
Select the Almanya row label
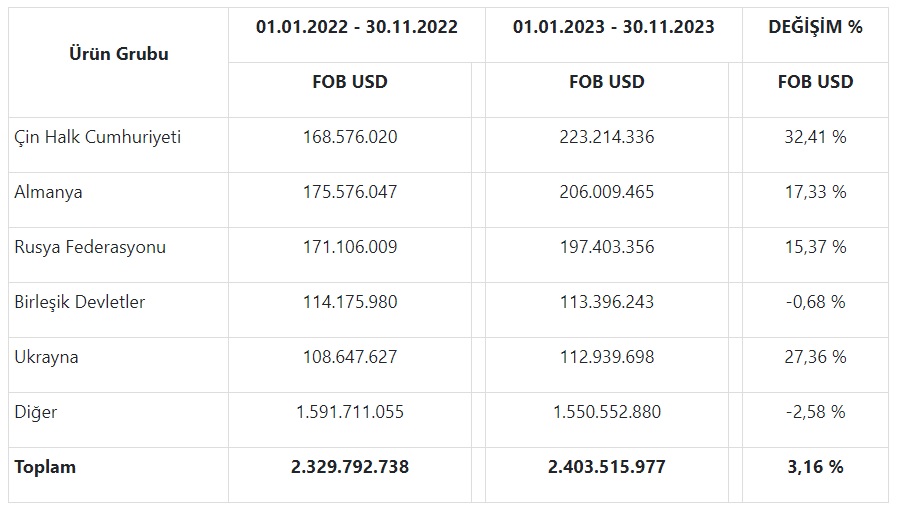coord(48,192)
